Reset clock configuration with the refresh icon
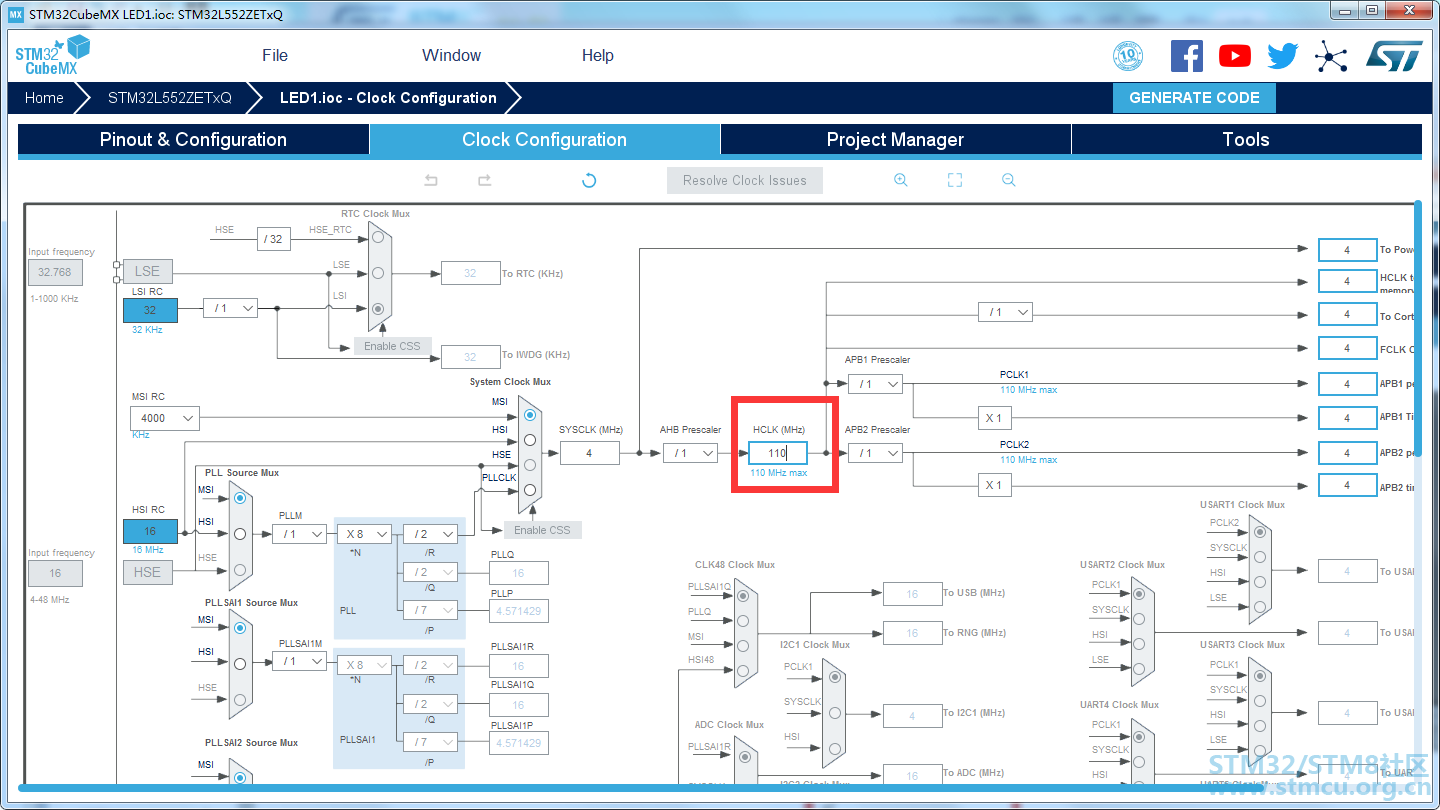Screen dimensions: 1440x810 tap(589, 180)
